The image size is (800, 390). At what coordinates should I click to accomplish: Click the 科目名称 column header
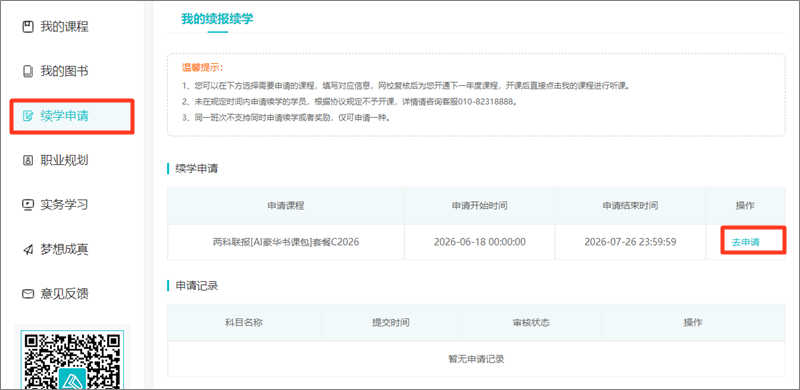244,323
